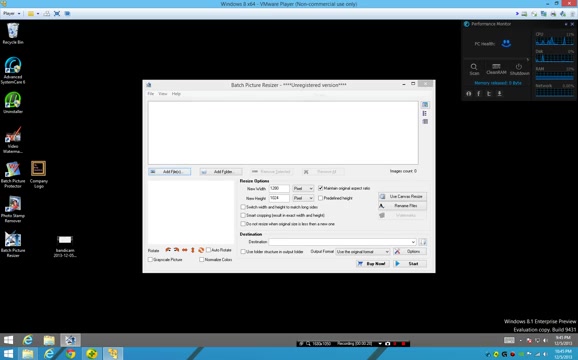
Task: Select Uninstaller desktop icon
Action: [x=13, y=102]
